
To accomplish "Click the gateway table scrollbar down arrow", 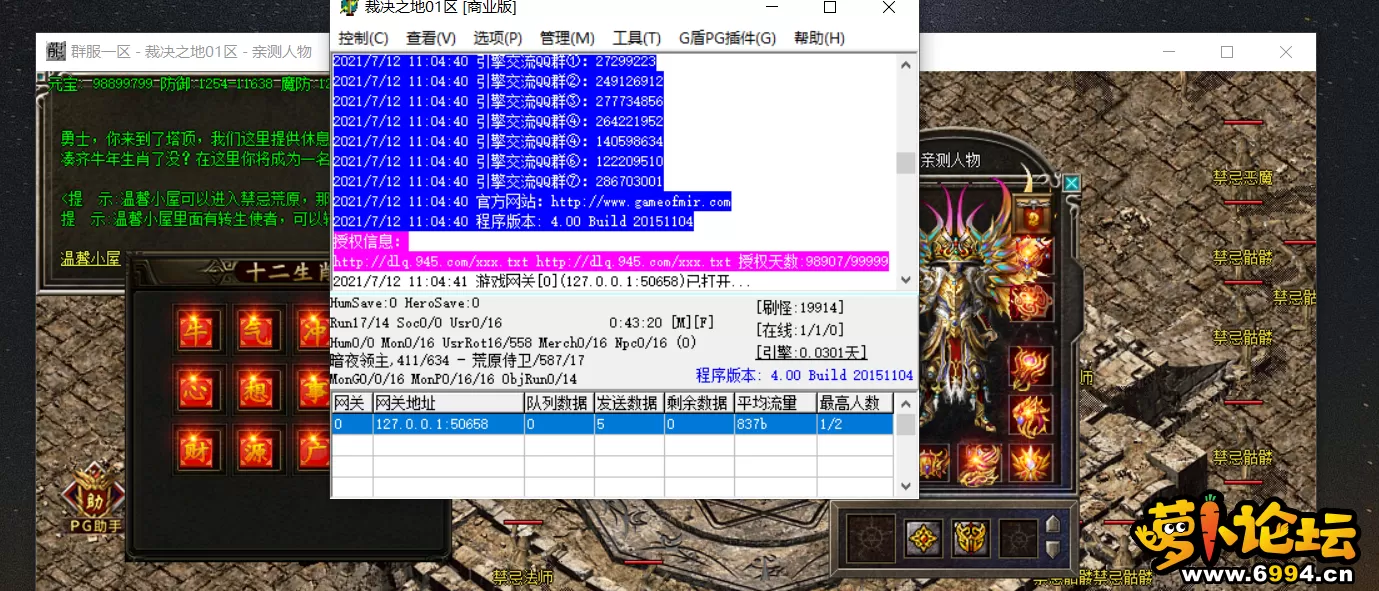I will pos(906,487).
